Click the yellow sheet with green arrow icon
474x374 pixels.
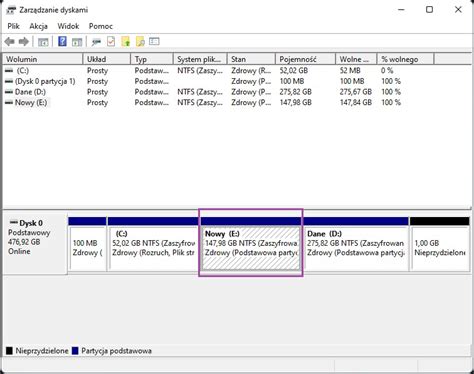click(126, 41)
